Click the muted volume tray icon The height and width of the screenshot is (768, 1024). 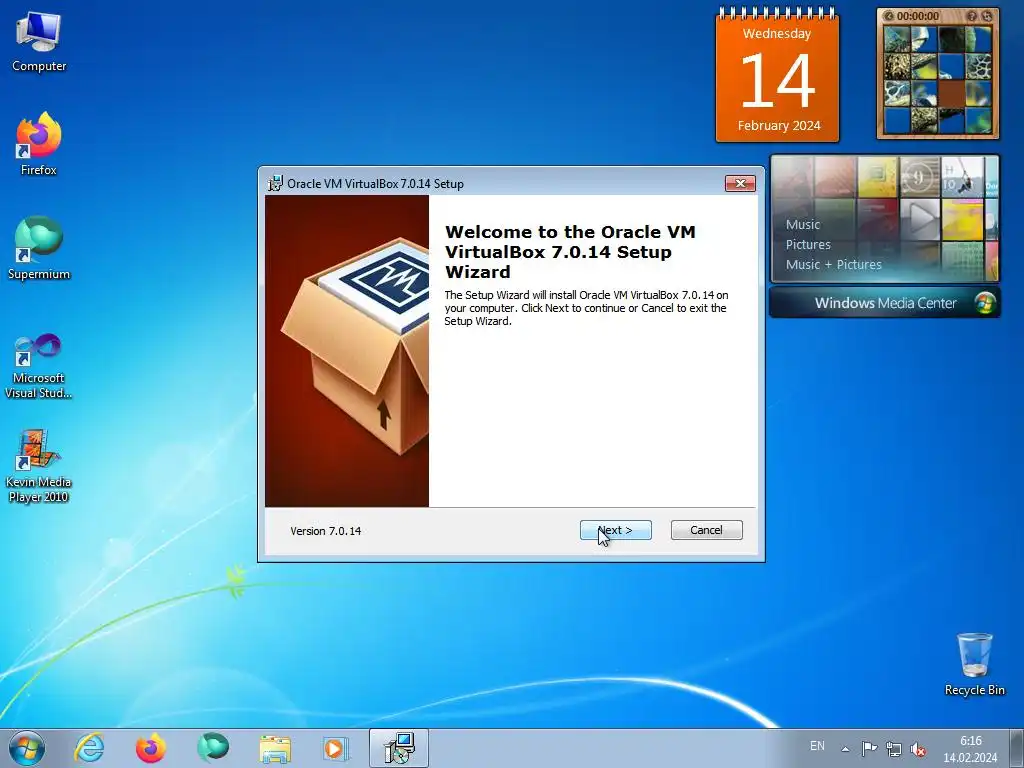918,748
